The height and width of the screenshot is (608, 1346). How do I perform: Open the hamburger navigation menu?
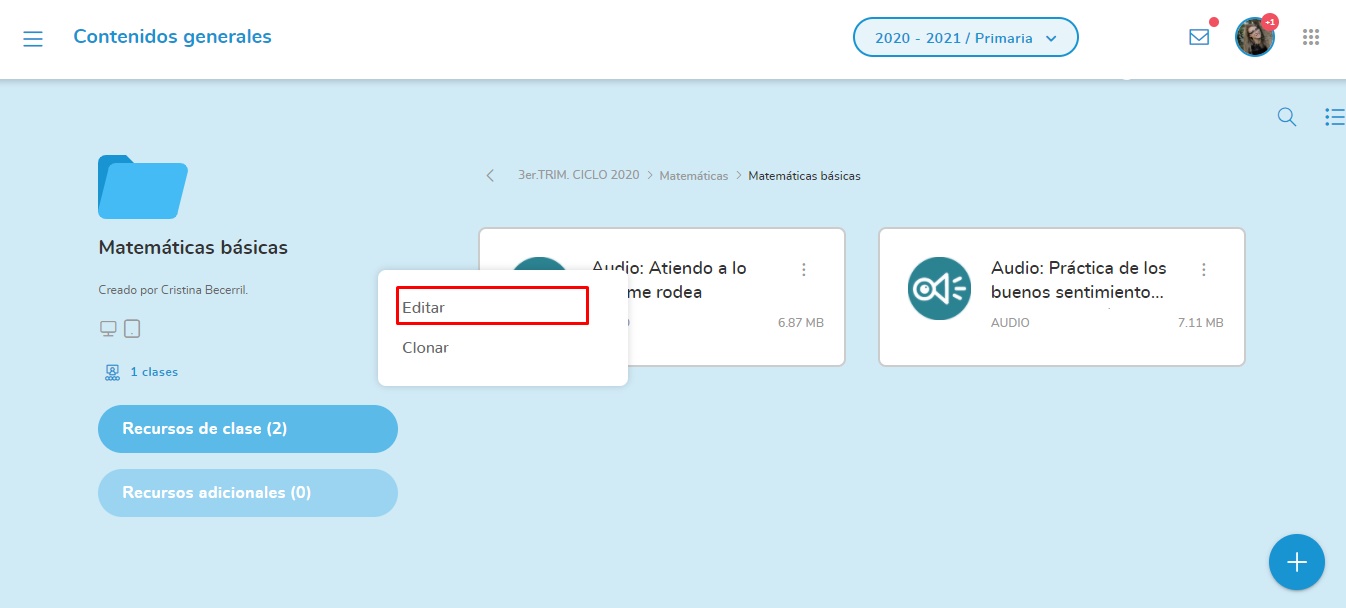click(x=33, y=39)
